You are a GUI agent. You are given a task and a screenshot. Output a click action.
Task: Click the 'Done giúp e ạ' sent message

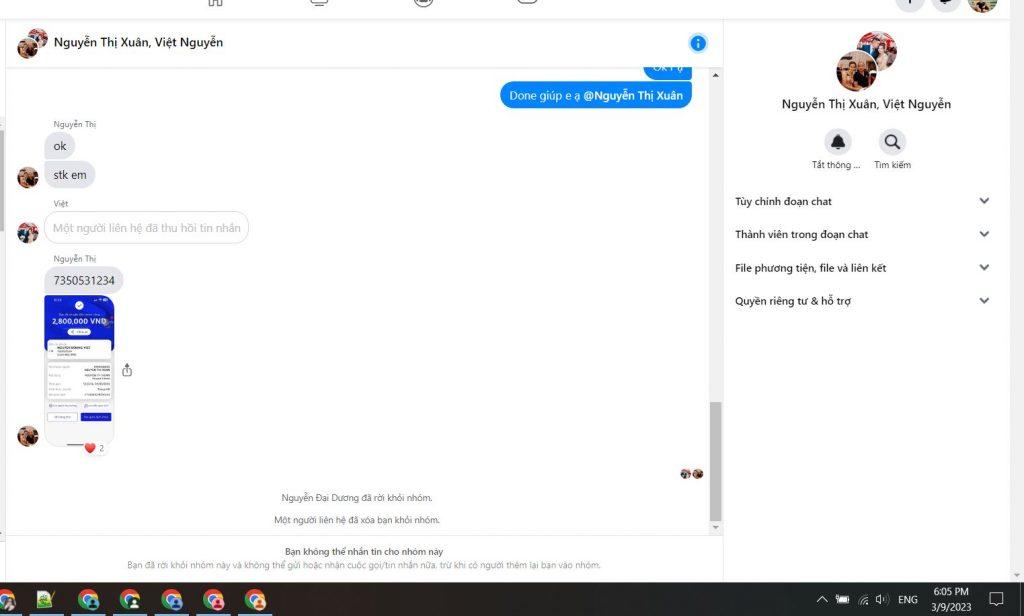point(596,95)
